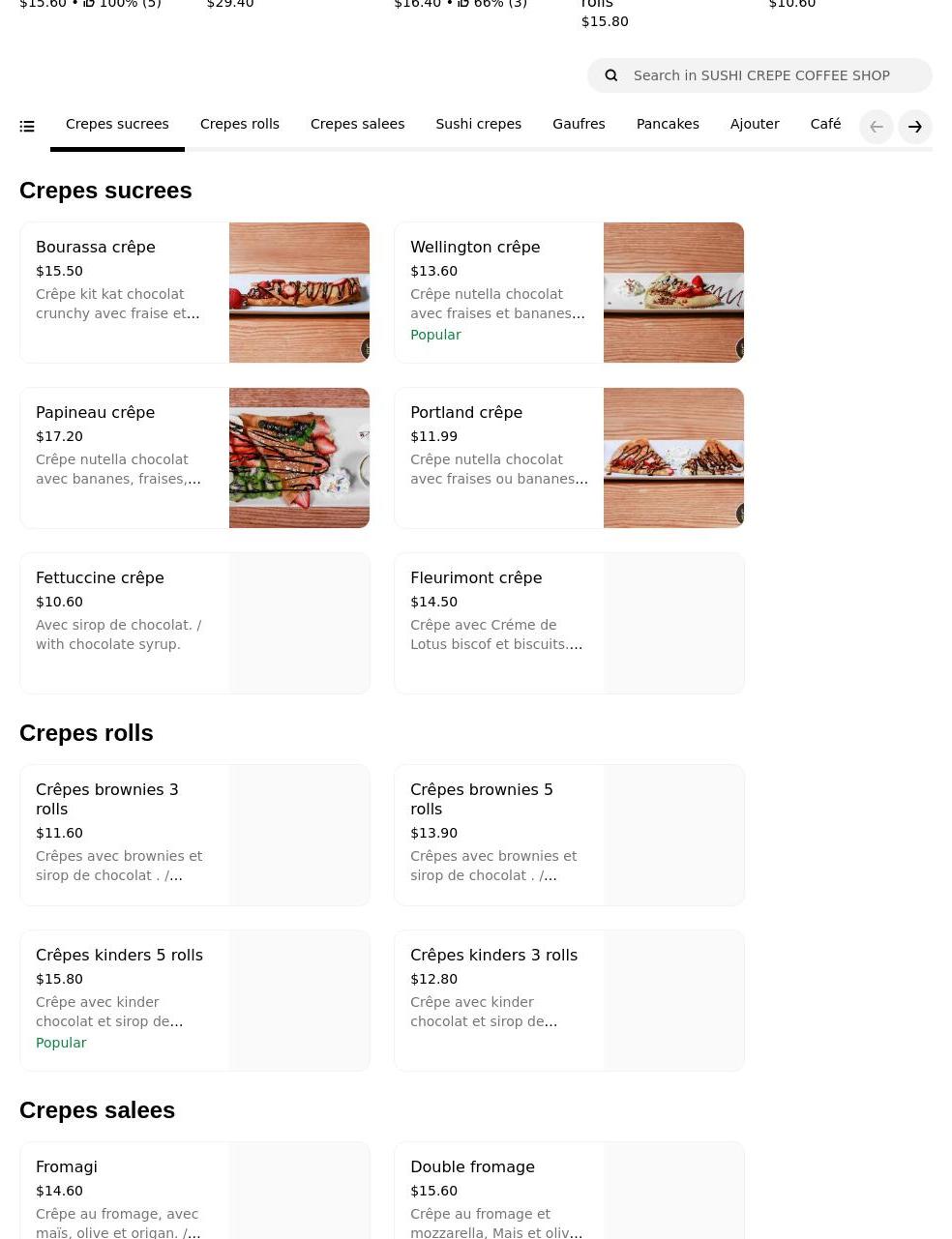Select the Sushi crepes tab
952x1239 pixels.
tap(478, 125)
